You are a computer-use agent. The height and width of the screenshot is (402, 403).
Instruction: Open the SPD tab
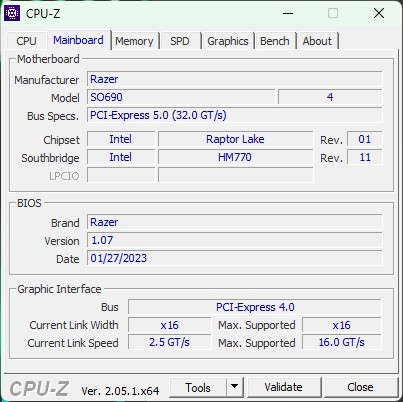click(180, 41)
